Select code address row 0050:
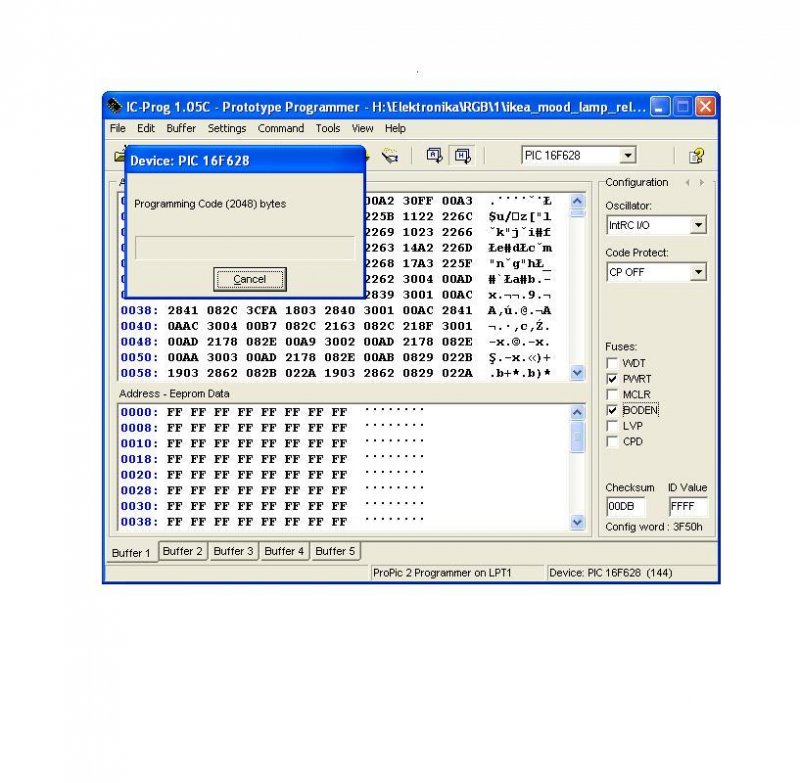This screenshot has width=800, height=783. click(139, 357)
